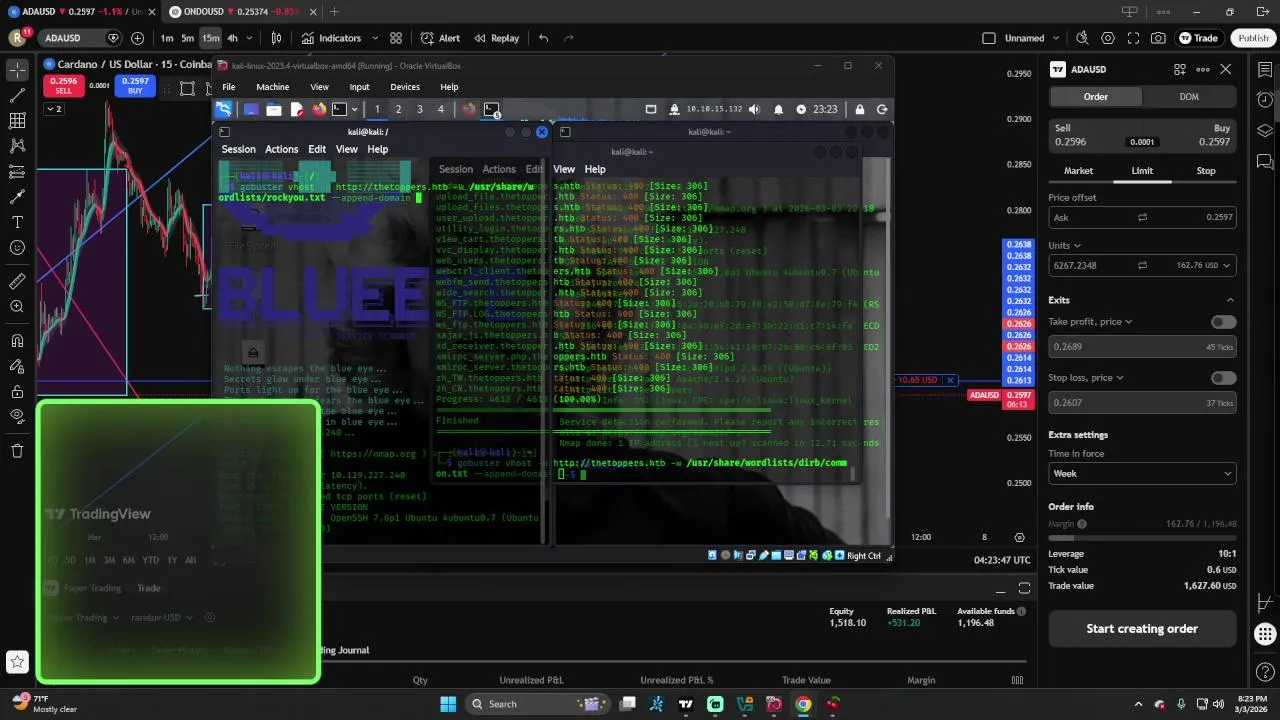Viewport: 1280px width, 720px height.
Task: Open VirtualBox Devices menu
Action: [x=405, y=87]
